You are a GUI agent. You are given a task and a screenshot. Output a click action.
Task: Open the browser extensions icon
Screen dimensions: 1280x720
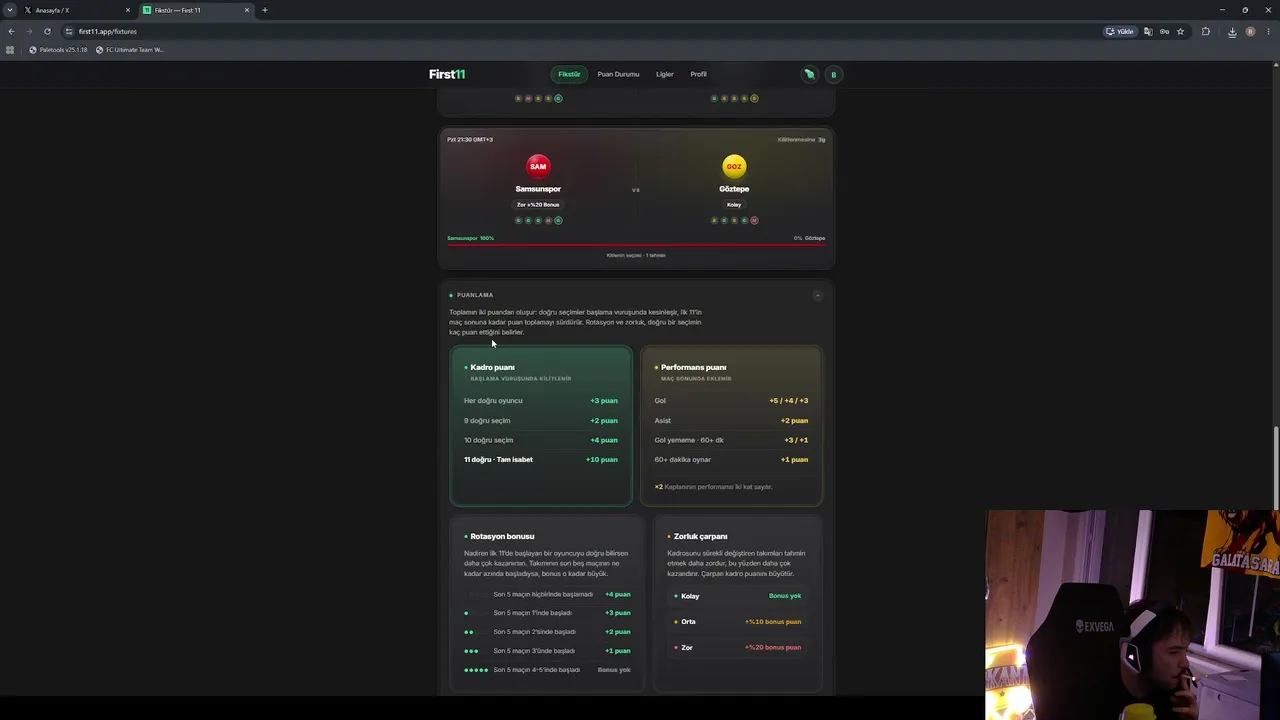(x=1205, y=31)
